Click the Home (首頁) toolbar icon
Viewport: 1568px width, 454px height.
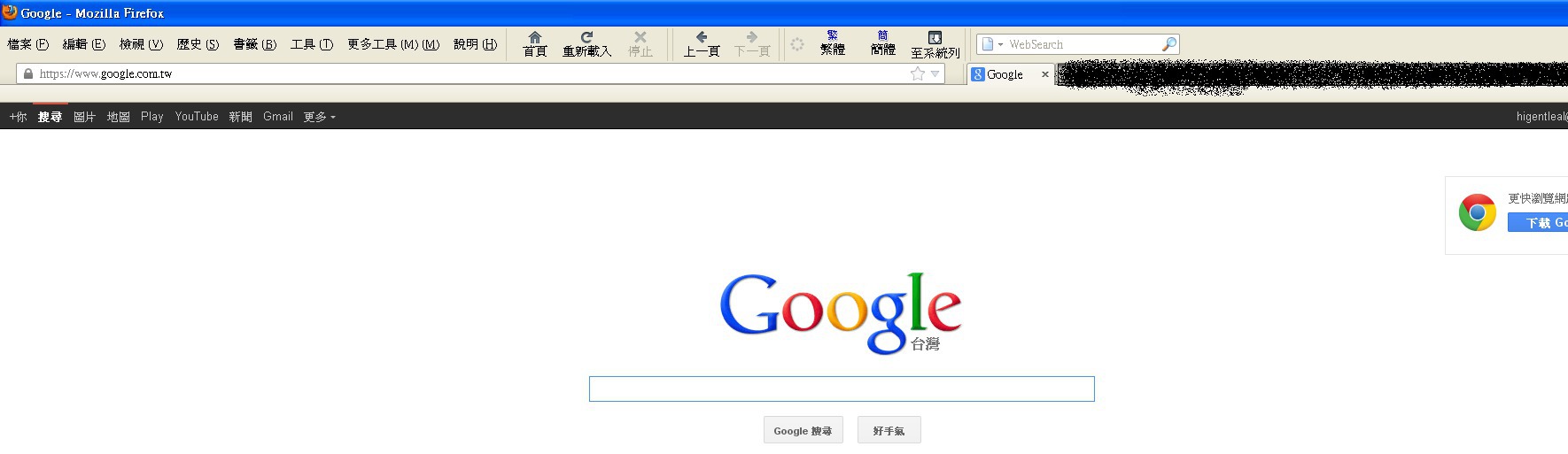534,43
